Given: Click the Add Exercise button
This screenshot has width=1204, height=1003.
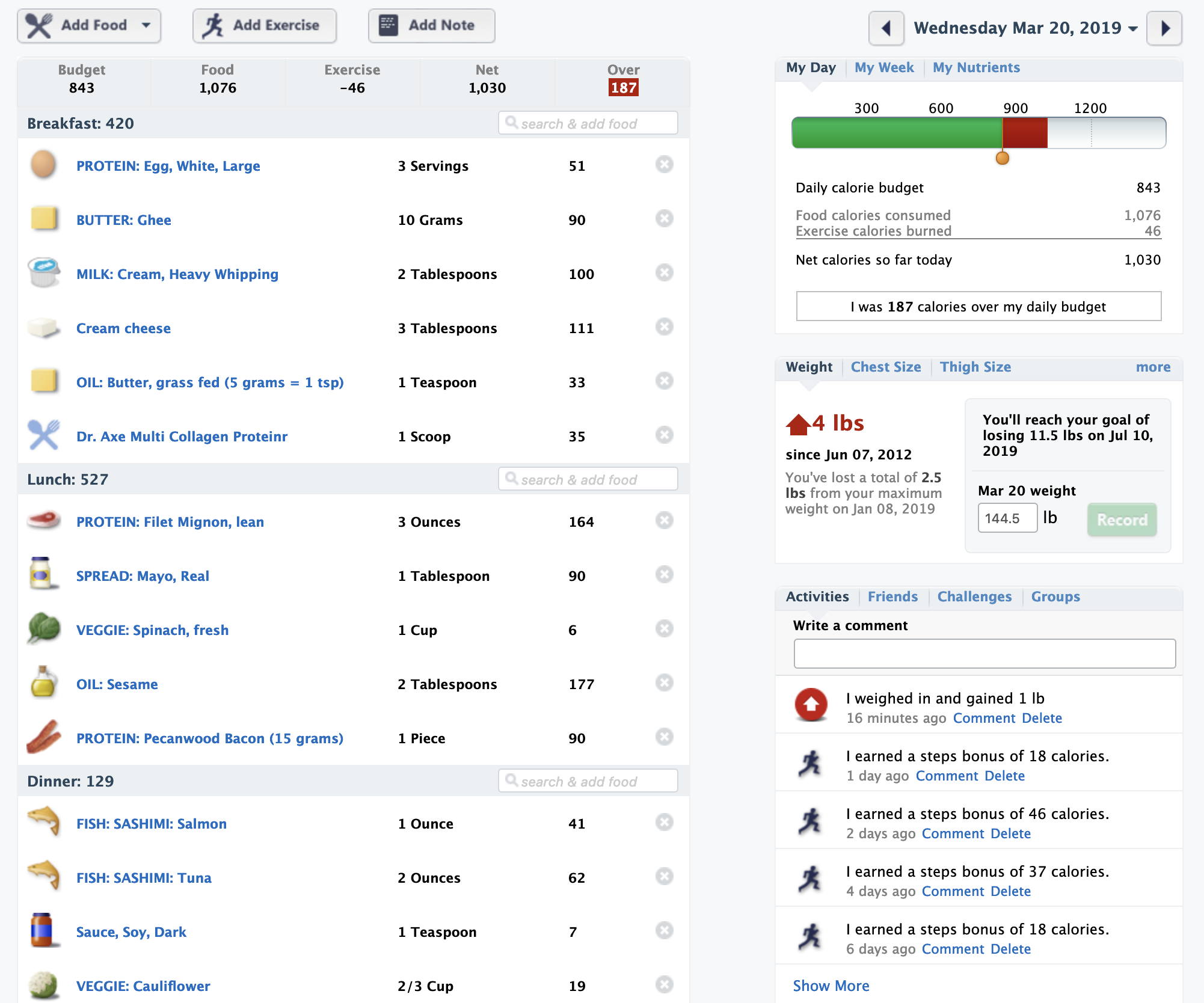Looking at the screenshot, I should [265, 26].
